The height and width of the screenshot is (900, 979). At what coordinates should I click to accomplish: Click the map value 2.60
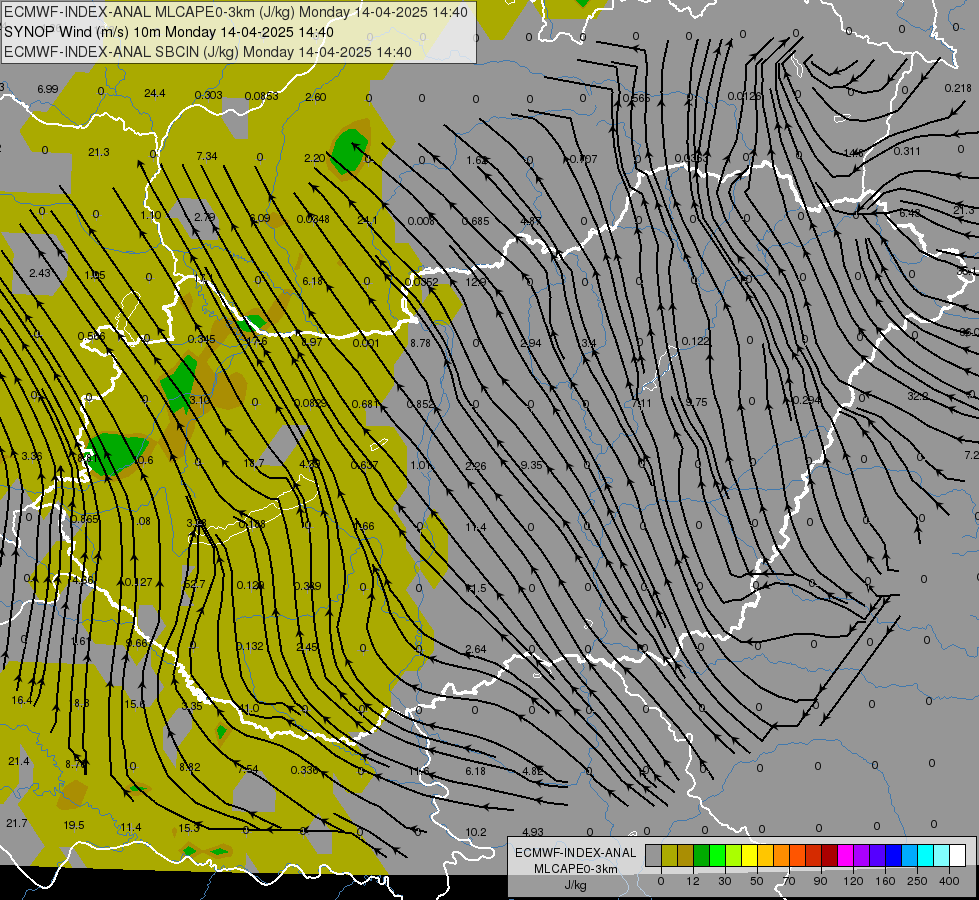[x=316, y=97]
